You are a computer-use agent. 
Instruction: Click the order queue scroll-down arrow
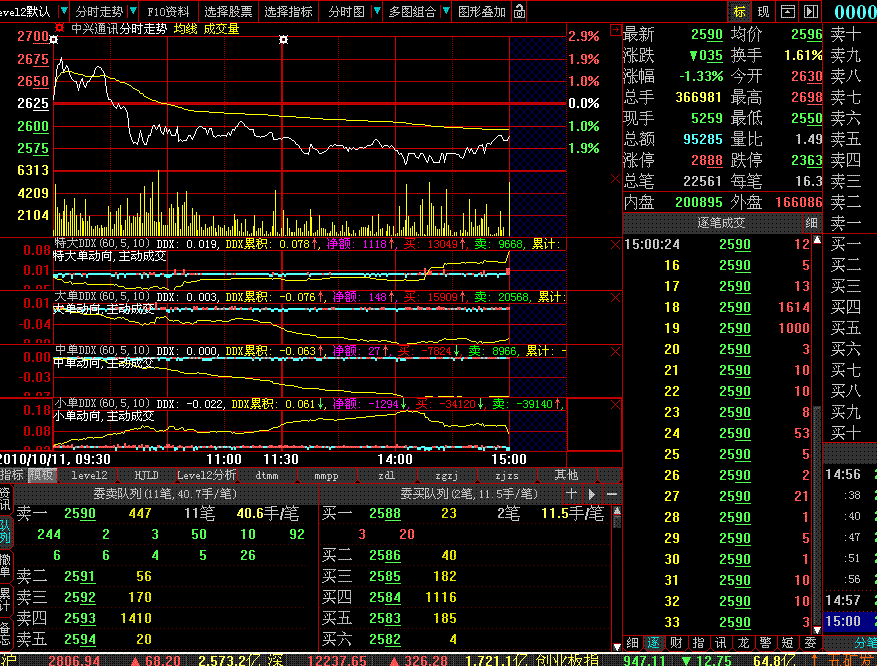click(x=617, y=646)
